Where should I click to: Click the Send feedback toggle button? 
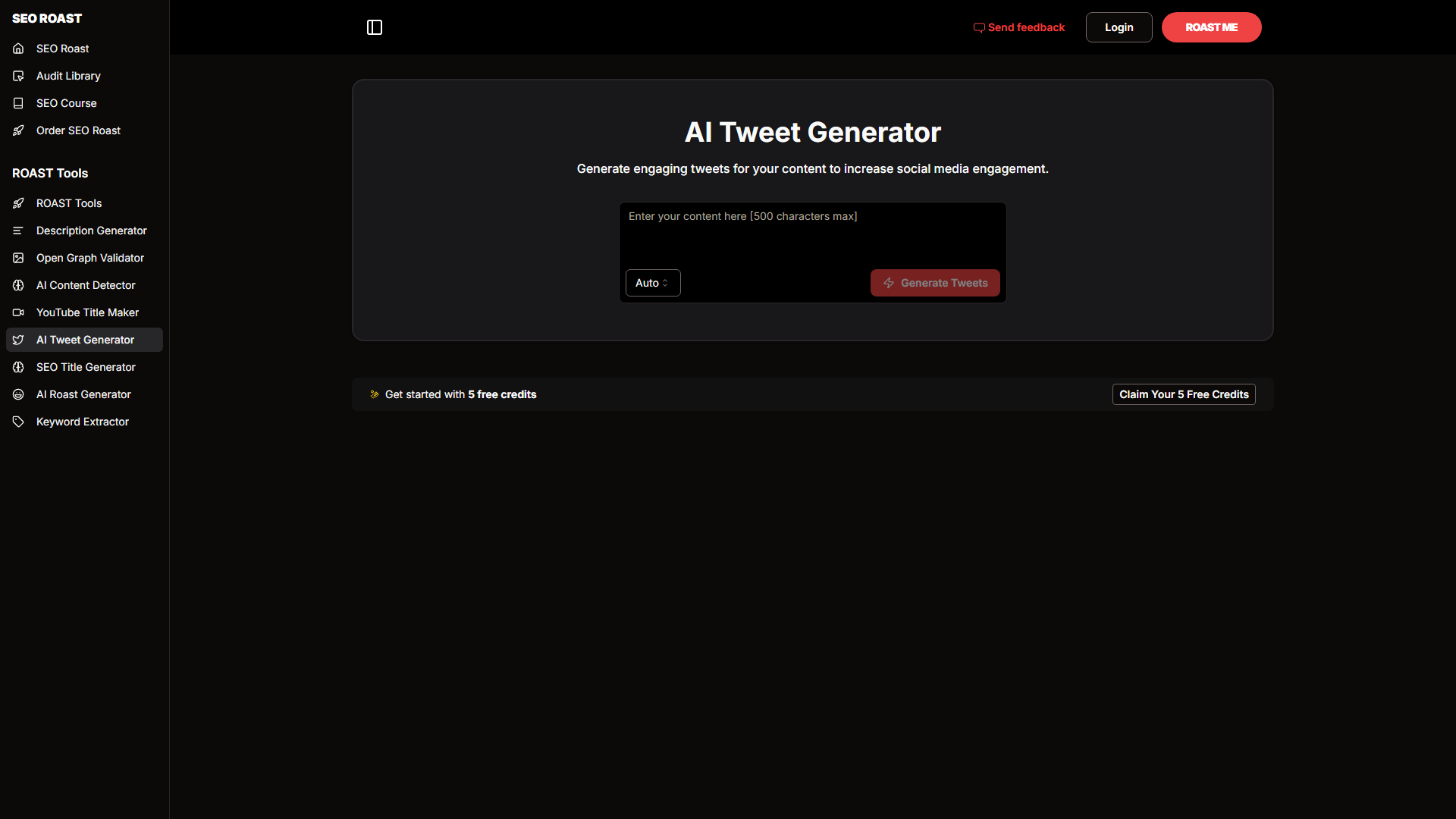click(1018, 27)
